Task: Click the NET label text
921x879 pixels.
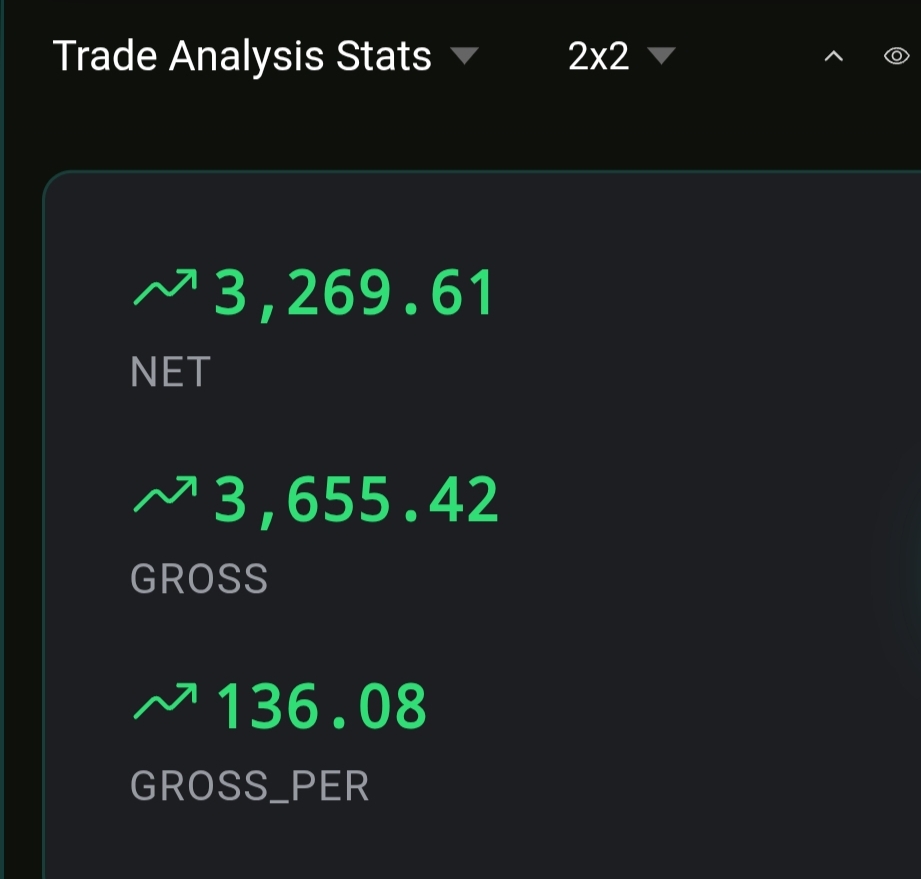Action: pos(170,372)
